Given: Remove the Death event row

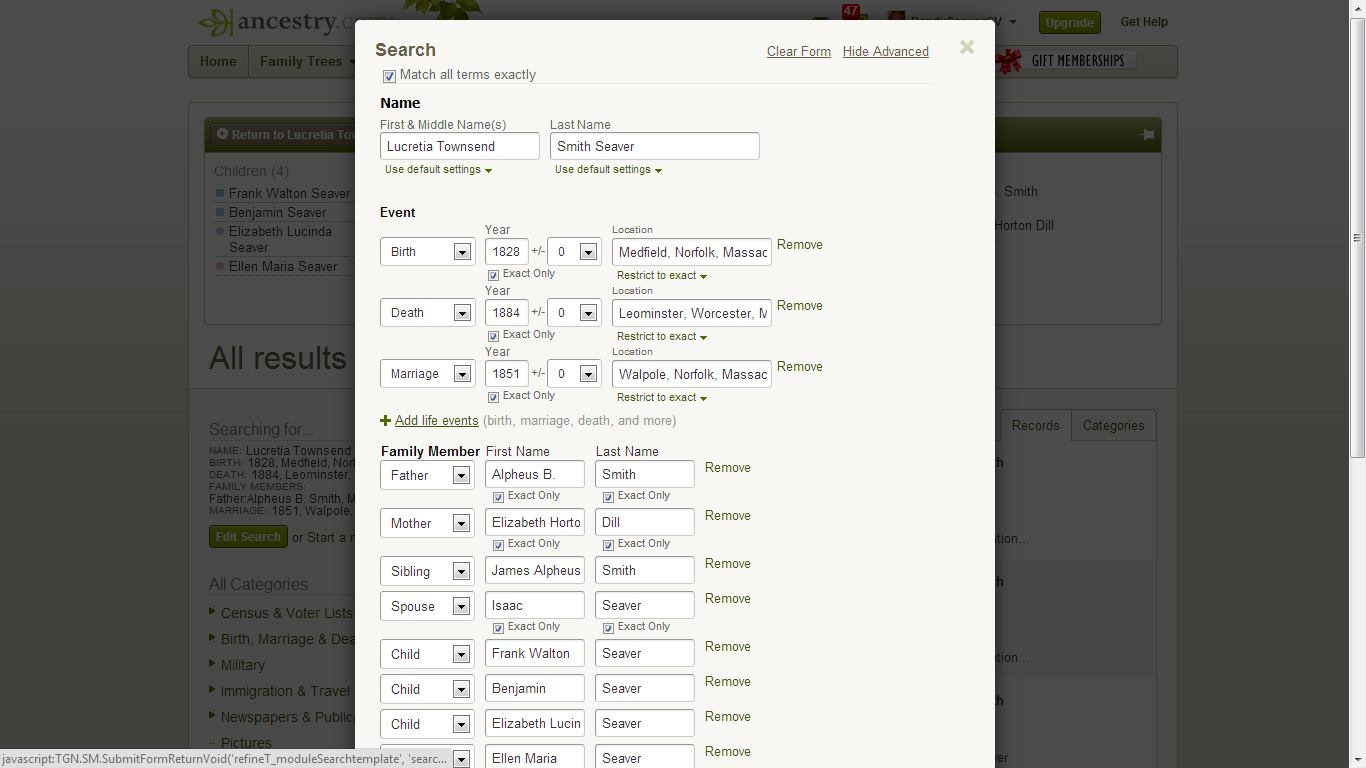Looking at the screenshot, I should tap(800, 306).
